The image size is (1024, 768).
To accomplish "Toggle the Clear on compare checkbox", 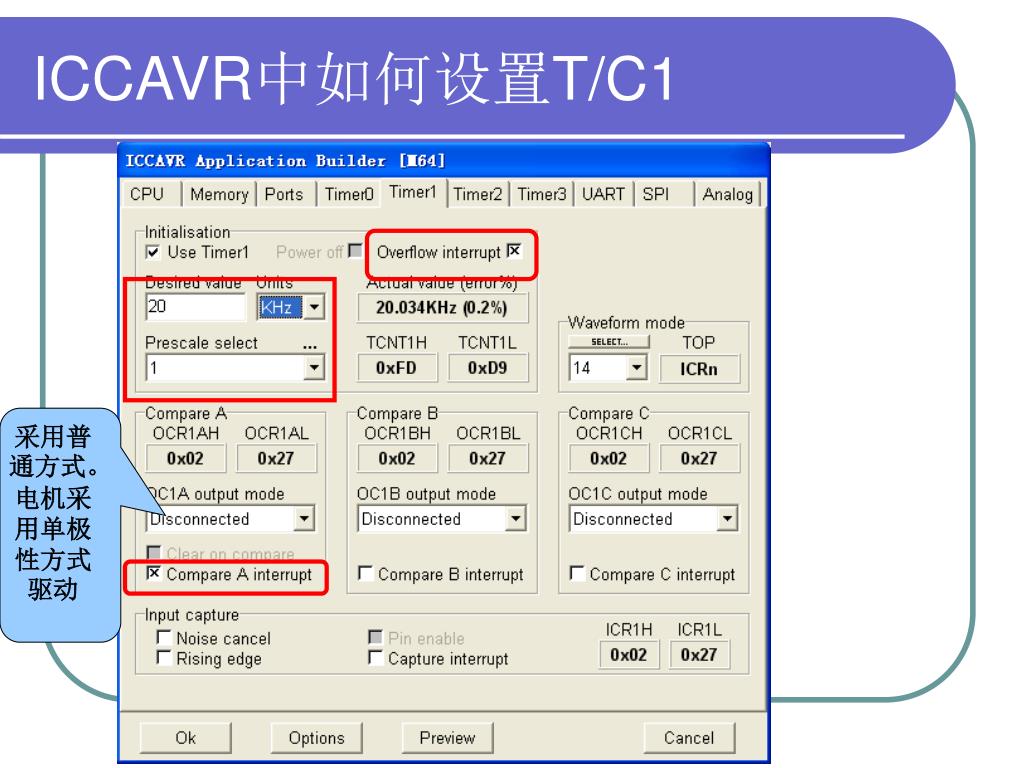I will (153, 552).
